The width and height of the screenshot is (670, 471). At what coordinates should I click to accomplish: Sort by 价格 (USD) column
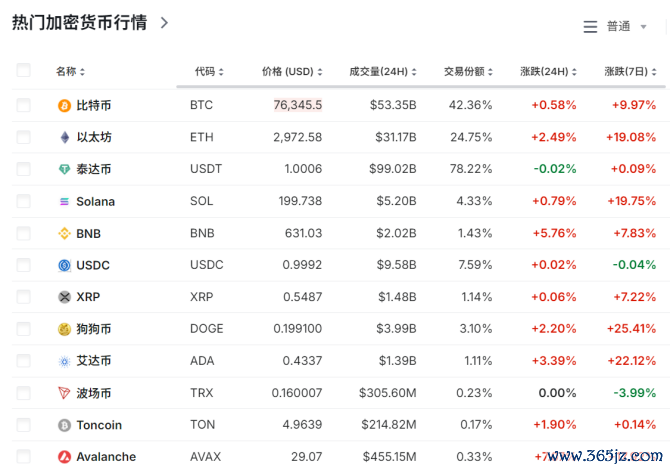point(292,72)
